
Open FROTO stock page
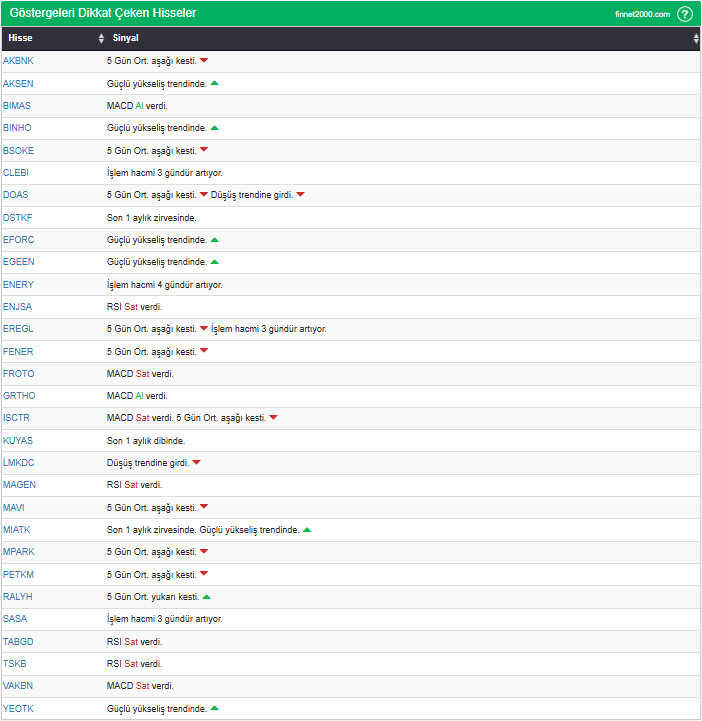click(x=18, y=373)
